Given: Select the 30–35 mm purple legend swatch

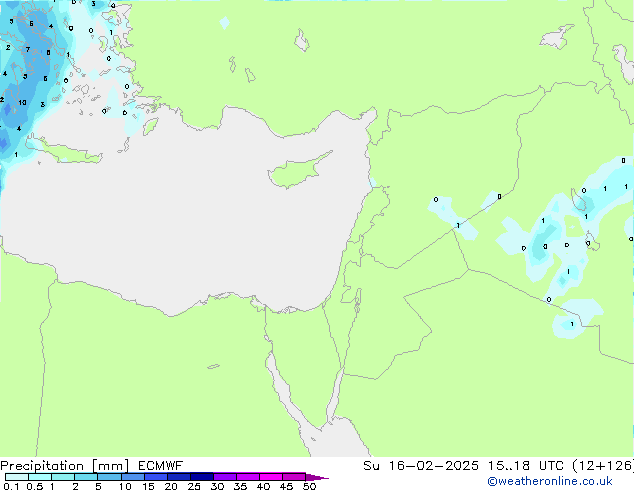Looking at the screenshot, I should point(225,477).
